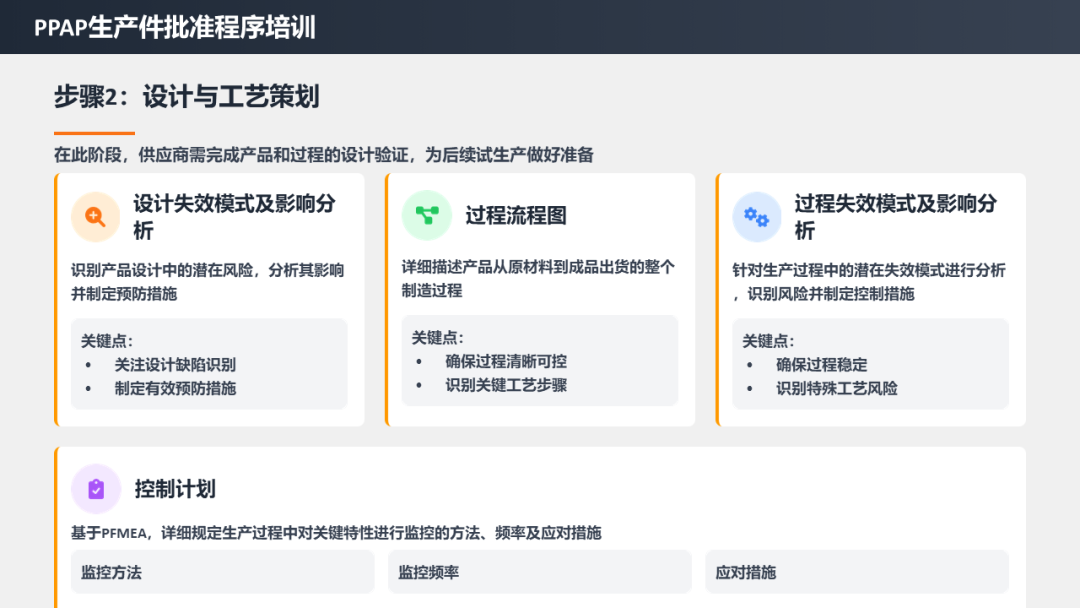Click the heading 步骤2：设计与工艺策划

click(x=186, y=97)
